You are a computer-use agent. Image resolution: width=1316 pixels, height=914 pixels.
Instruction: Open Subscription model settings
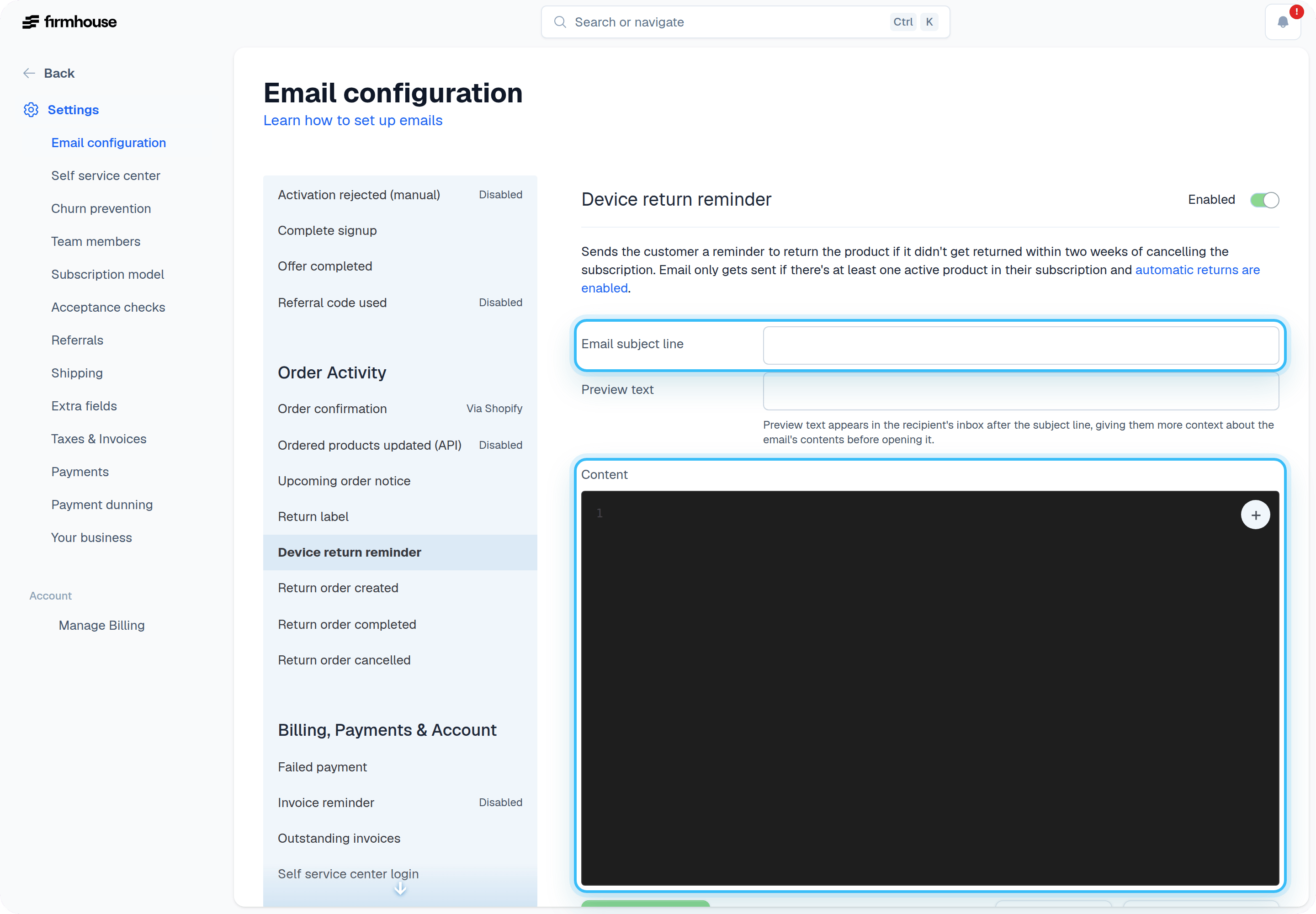click(108, 274)
